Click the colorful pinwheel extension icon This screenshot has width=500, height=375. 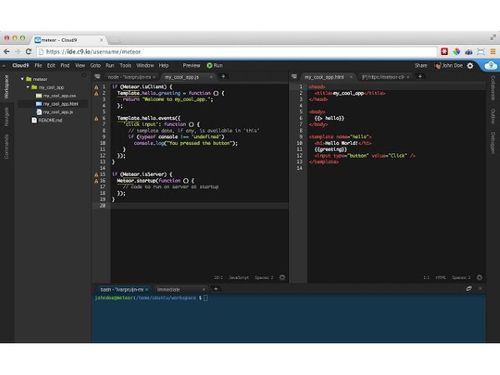tap(456, 51)
